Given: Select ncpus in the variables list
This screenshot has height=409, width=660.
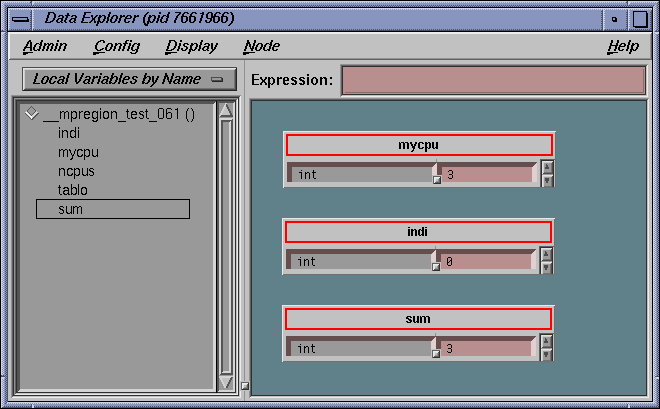Looking at the screenshot, I should coord(76,171).
